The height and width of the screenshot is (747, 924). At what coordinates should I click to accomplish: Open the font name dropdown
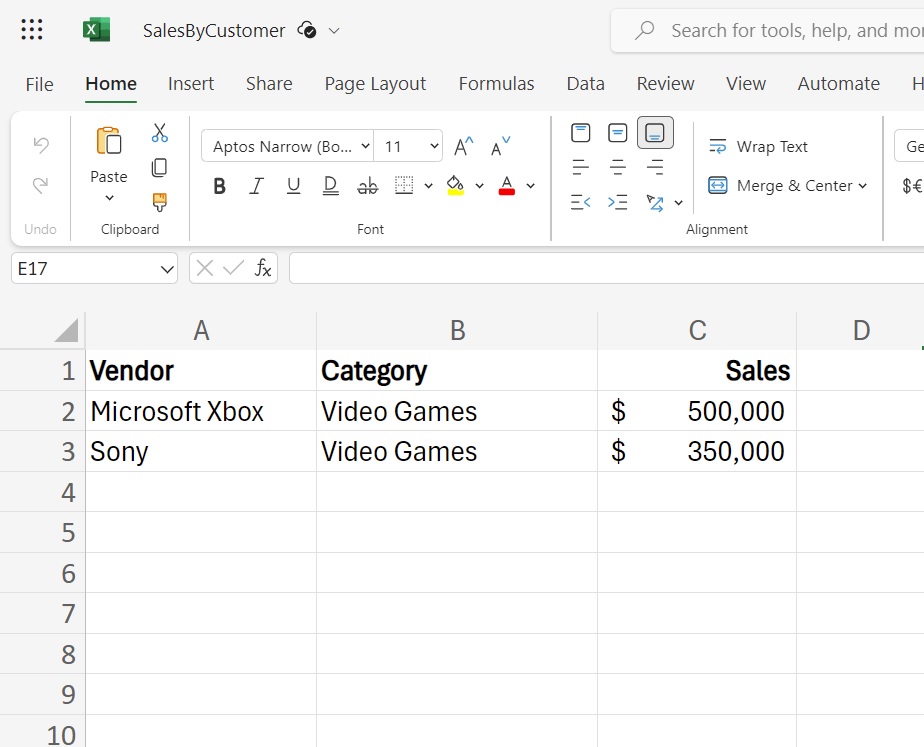pyautogui.click(x=363, y=145)
